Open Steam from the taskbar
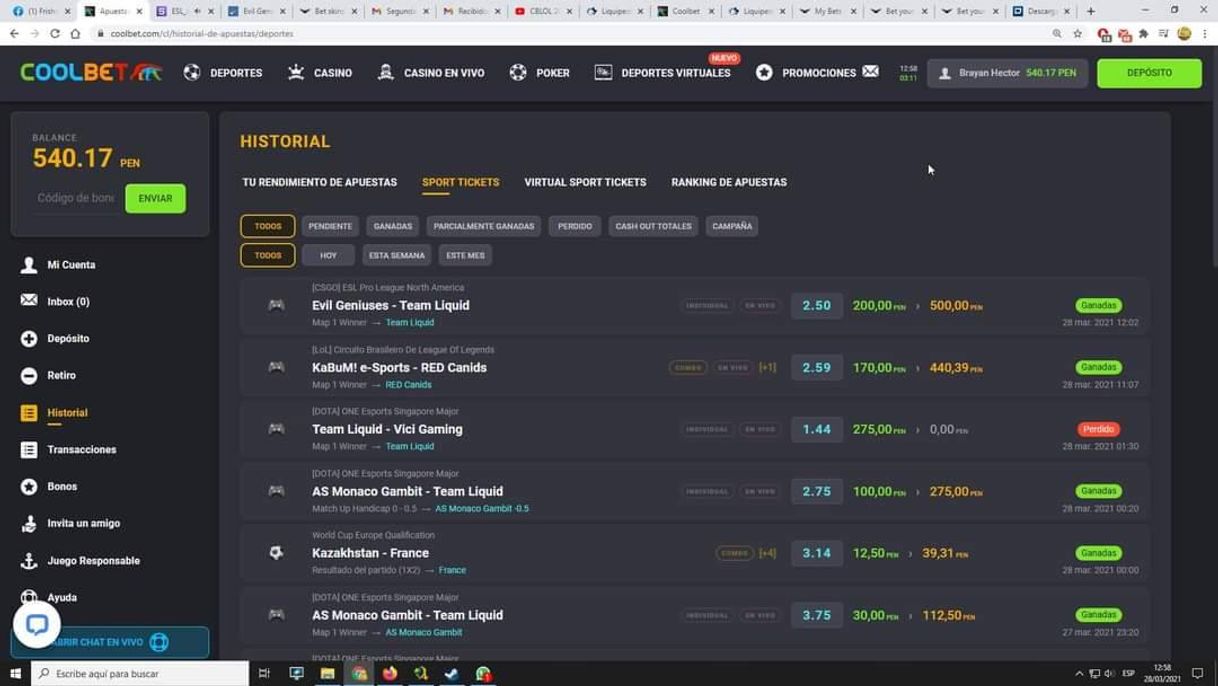Viewport: 1218px width, 686px height. pos(452,674)
